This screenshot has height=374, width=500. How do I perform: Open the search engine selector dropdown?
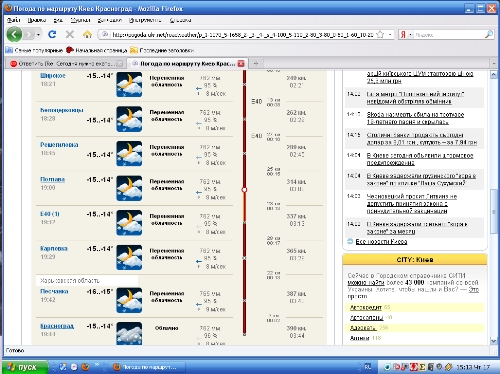click(x=410, y=34)
